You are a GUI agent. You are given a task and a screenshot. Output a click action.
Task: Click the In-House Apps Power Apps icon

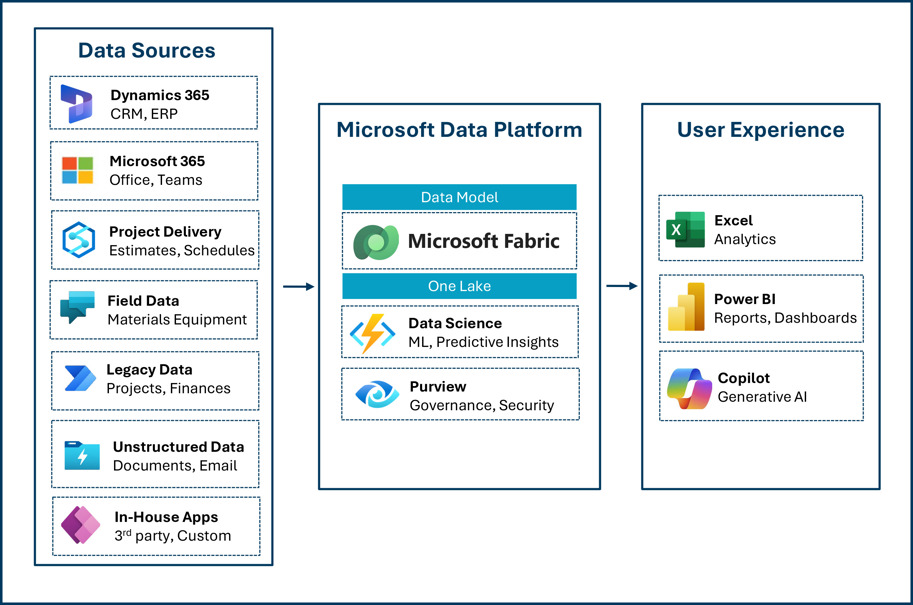pos(80,526)
